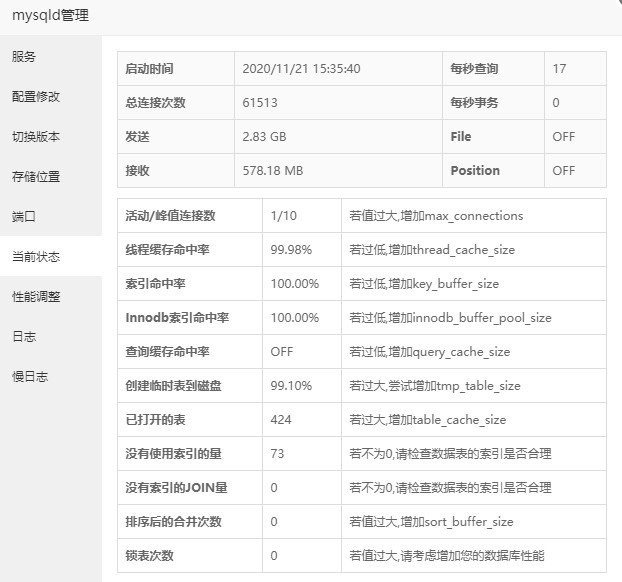622x582 pixels.
Task: Click the 已打开的表 label
Action: tap(156, 420)
